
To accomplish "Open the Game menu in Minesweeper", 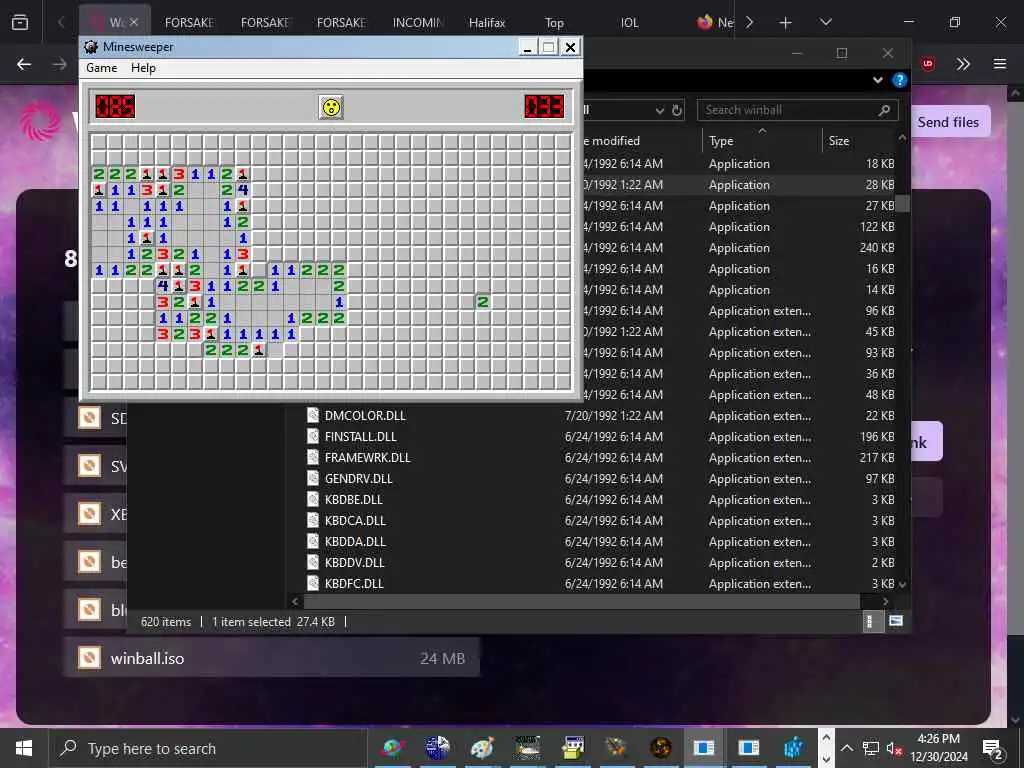I will pos(101,68).
